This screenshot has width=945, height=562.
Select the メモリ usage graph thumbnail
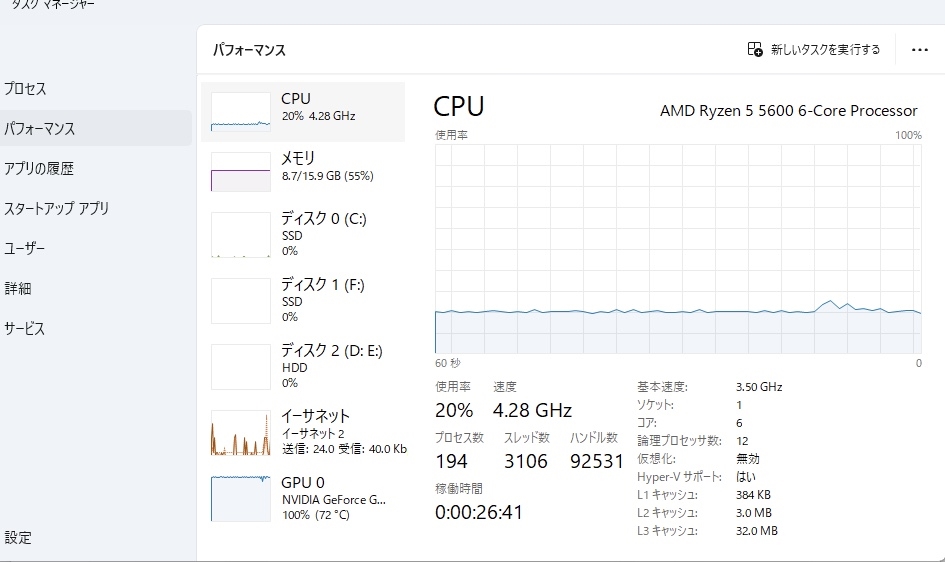click(x=240, y=171)
